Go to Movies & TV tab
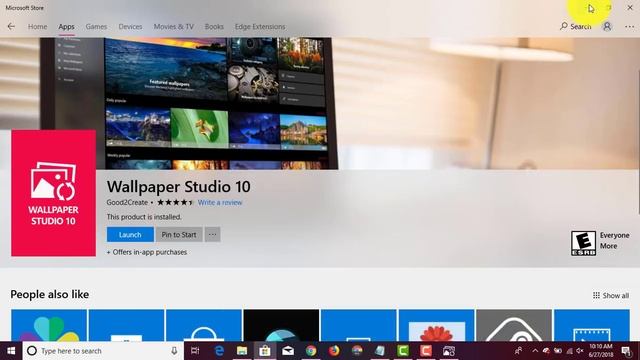The image size is (640, 360). pos(173,27)
